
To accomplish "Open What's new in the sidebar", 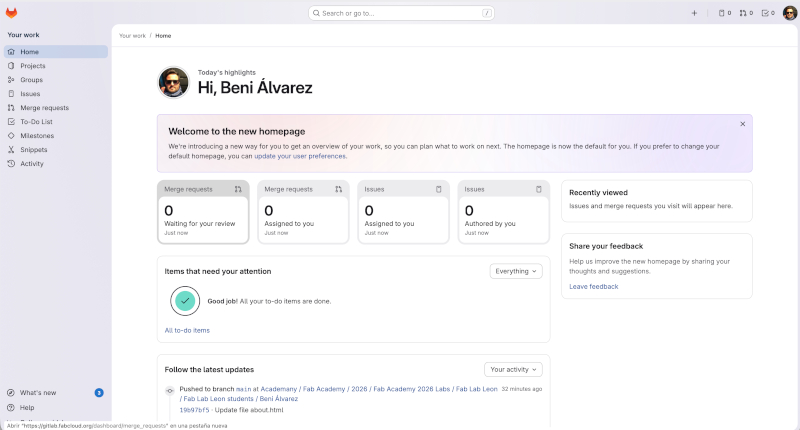I will point(38,393).
